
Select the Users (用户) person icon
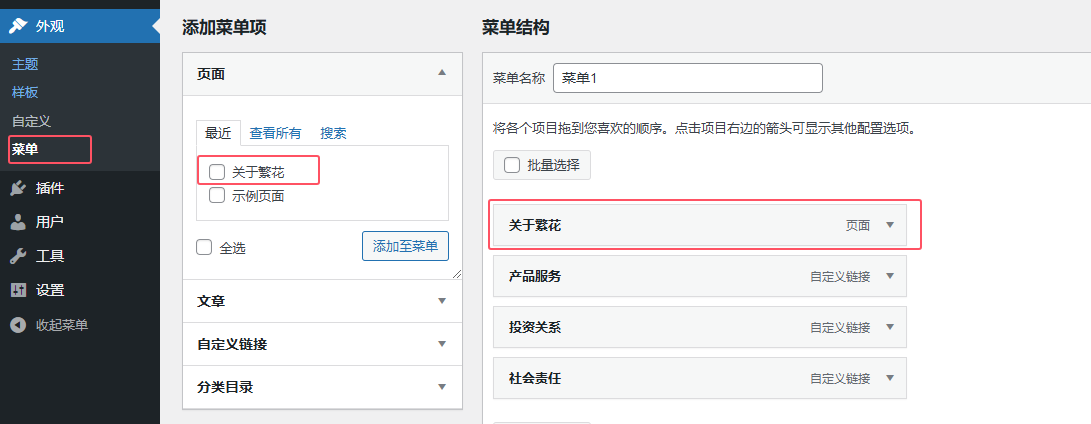click(x=18, y=222)
